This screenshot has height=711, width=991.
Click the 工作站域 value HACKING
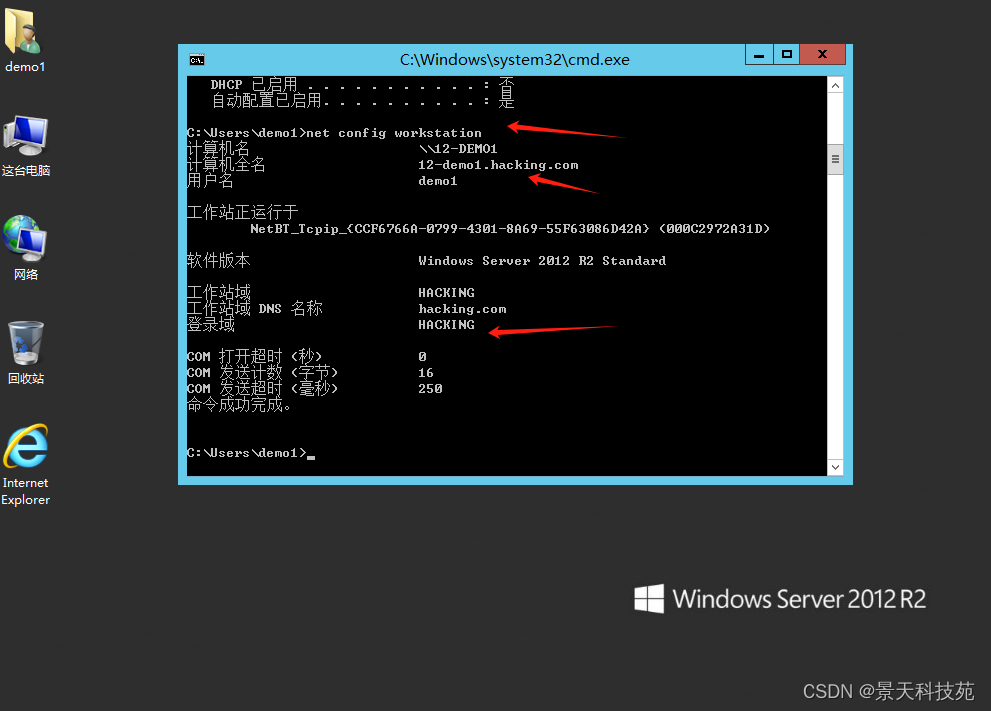(446, 293)
